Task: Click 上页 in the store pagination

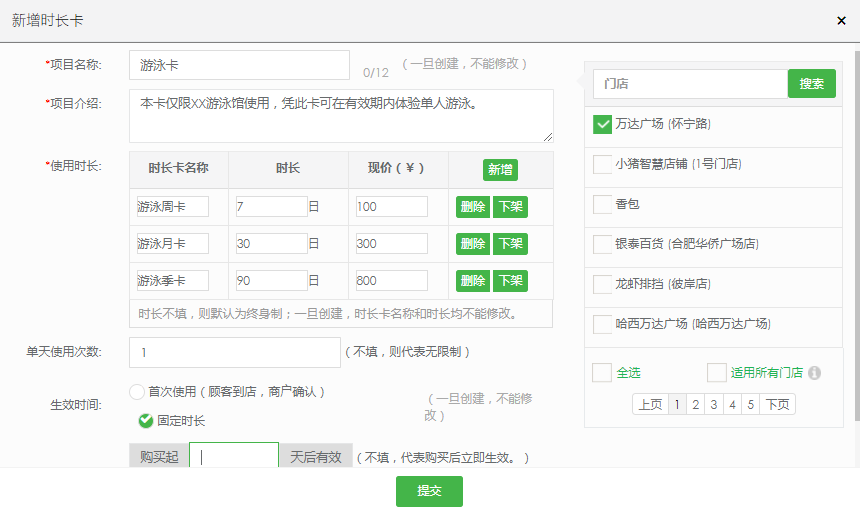Action: click(650, 404)
